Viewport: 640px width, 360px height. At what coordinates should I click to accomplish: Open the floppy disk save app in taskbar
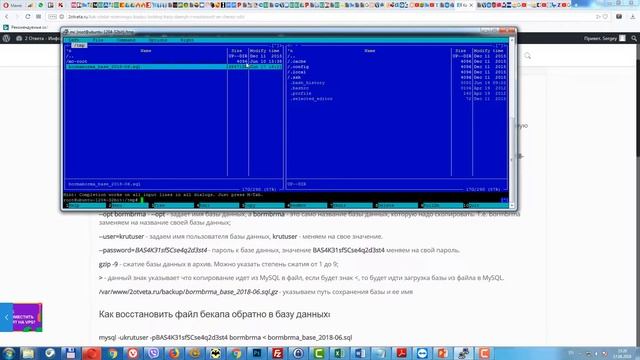(x=70, y=353)
